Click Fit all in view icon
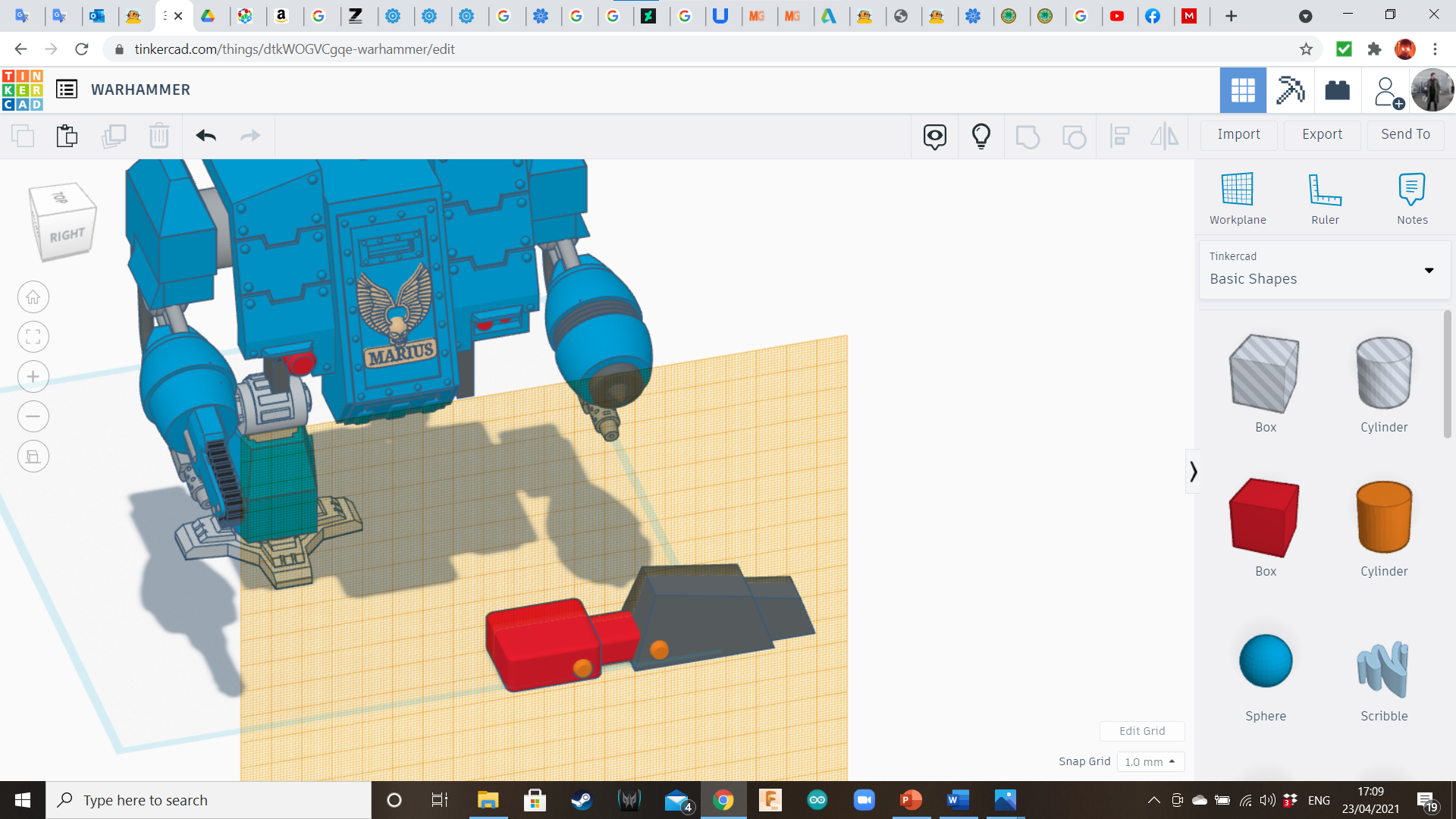The width and height of the screenshot is (1456, 819). [33, 337]
